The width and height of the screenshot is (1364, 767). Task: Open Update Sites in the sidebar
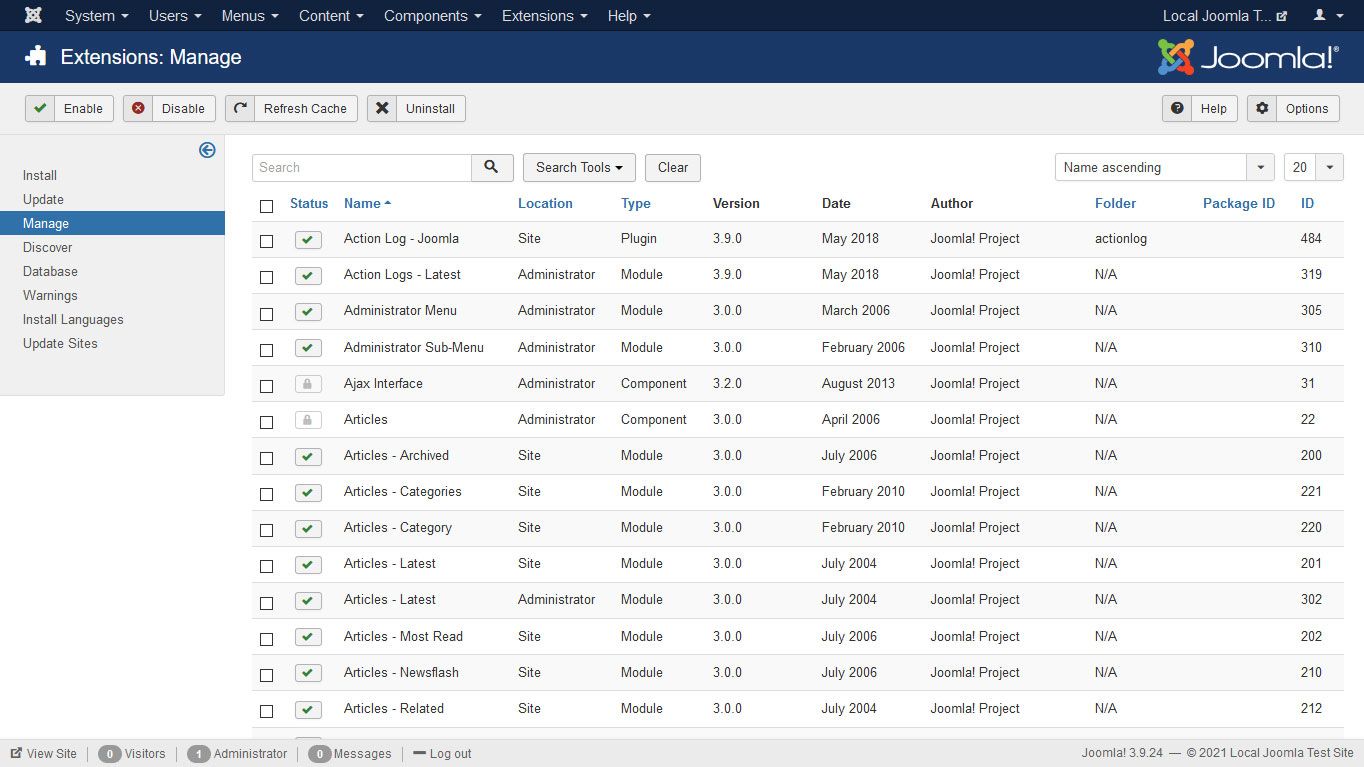[x=60, y=343]
